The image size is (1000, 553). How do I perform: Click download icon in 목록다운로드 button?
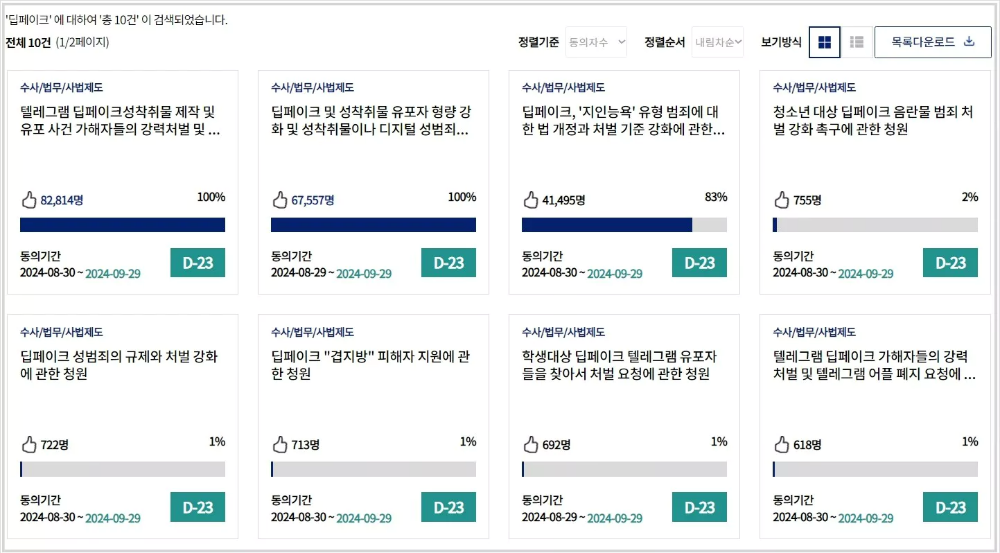pos(969,41)
